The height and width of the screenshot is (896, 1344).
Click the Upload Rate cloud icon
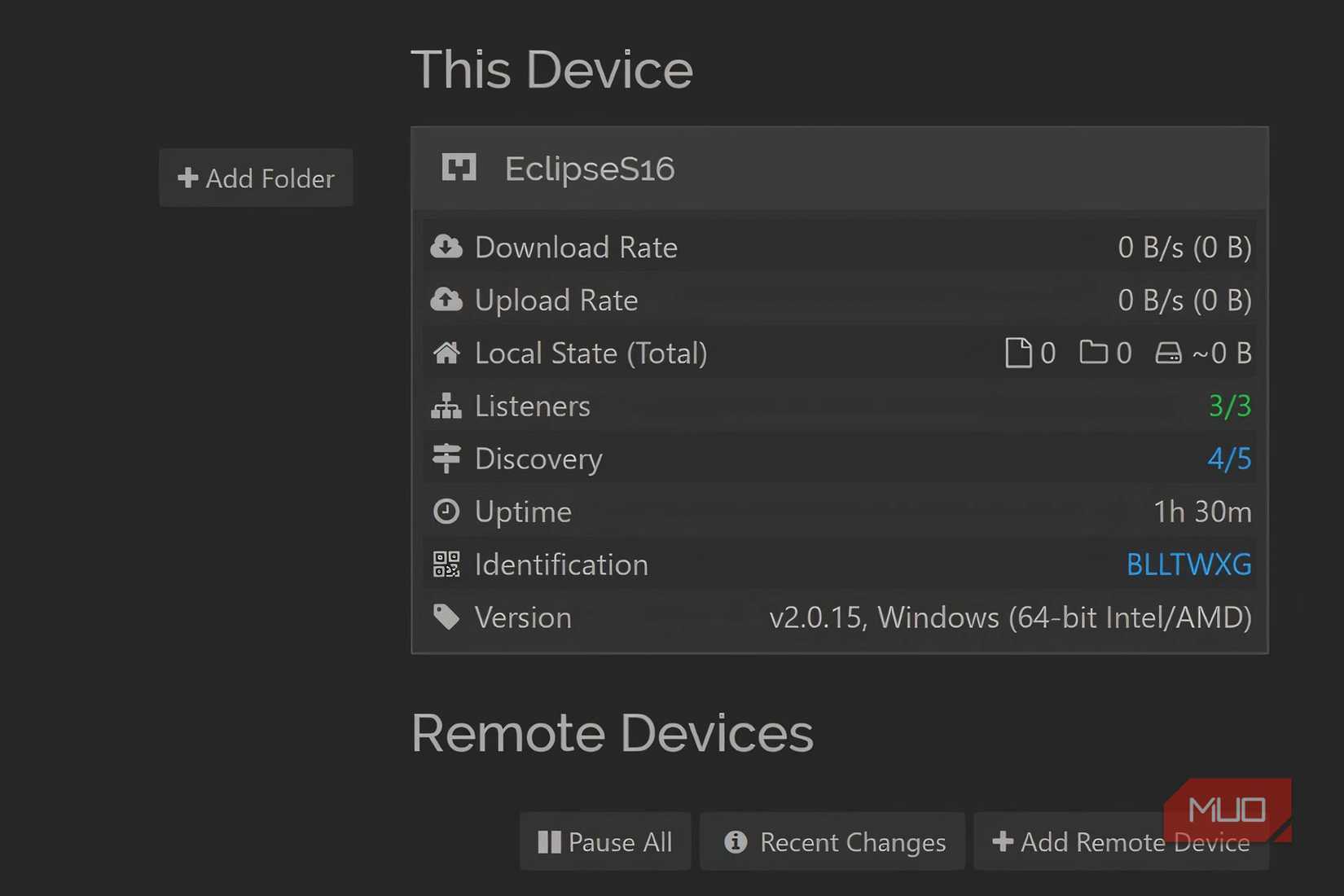tap(446, 300)
